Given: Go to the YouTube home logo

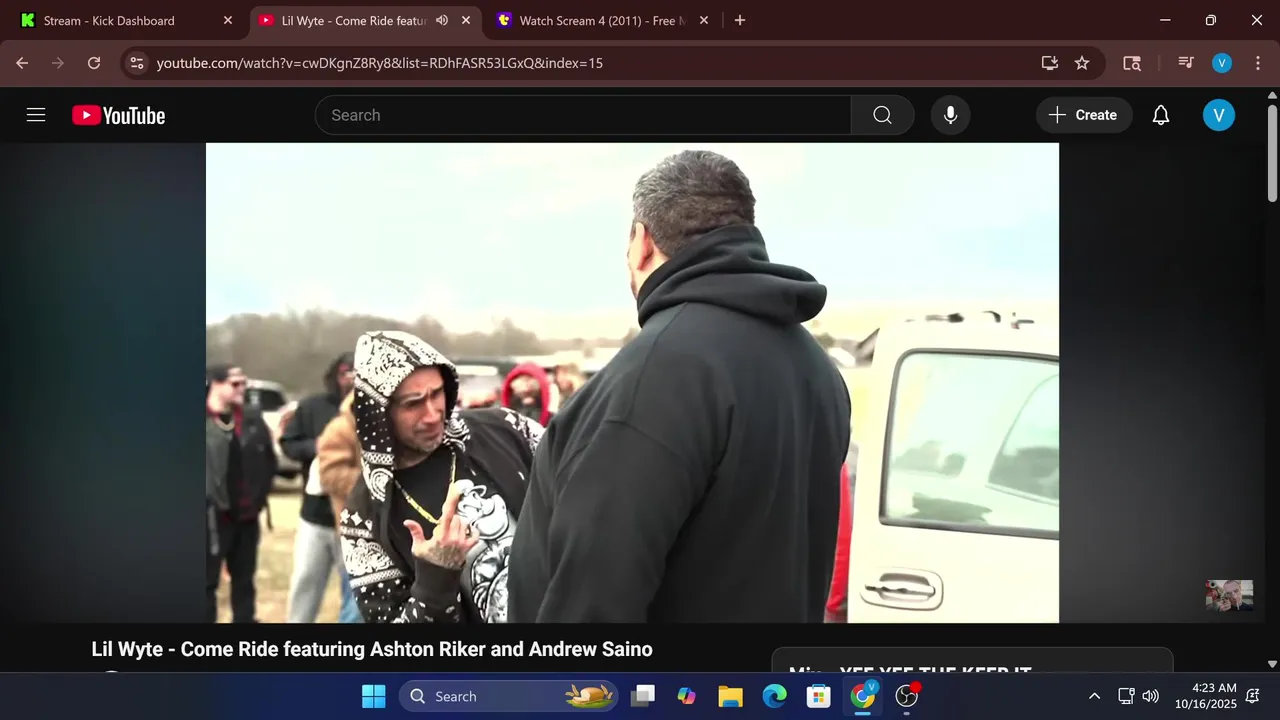Looking at the screenshot, I should (x=118, y=115).
